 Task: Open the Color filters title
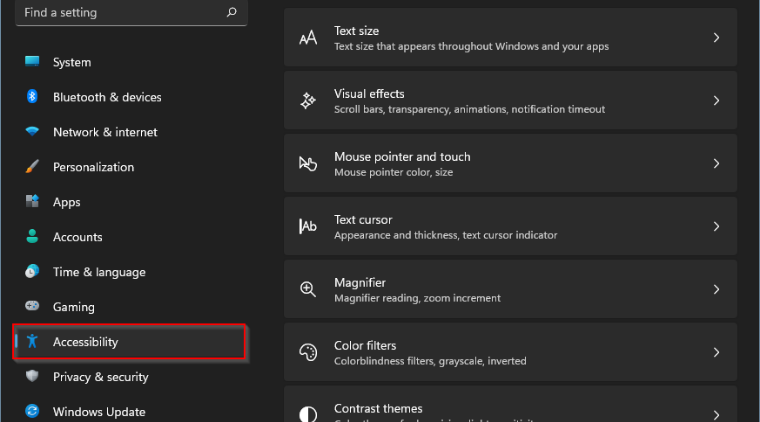click(364, 345)
